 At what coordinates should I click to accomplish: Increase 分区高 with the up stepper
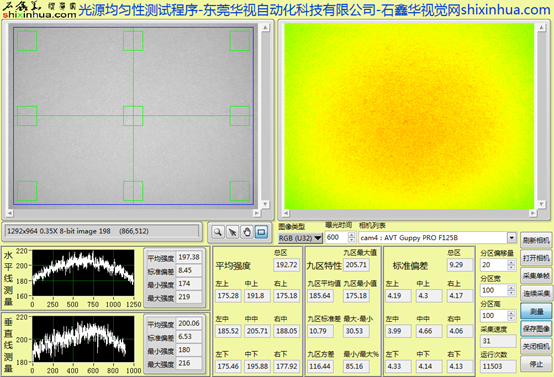tap(511, 313)
